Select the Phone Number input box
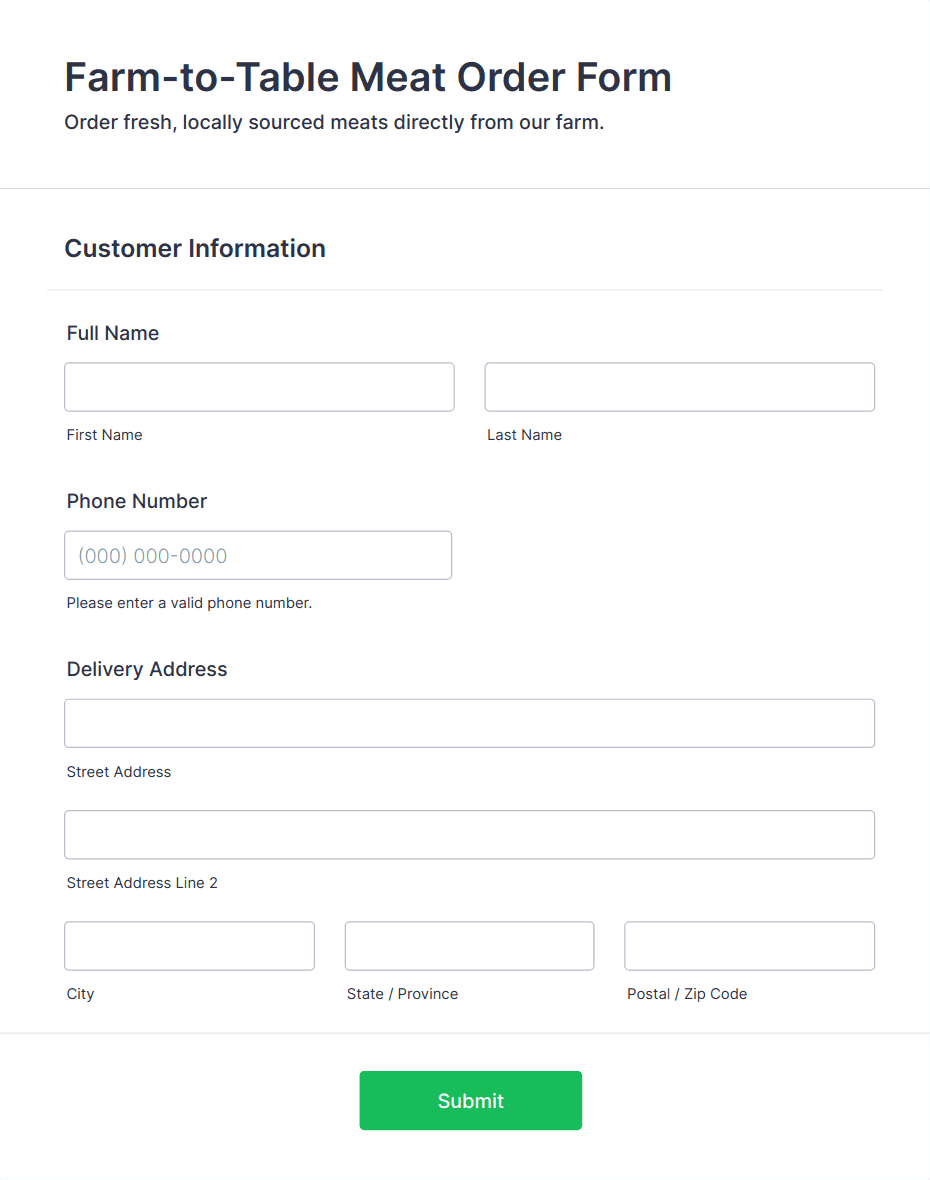Viewport: 930px width, 1180px height. point(258,555)
